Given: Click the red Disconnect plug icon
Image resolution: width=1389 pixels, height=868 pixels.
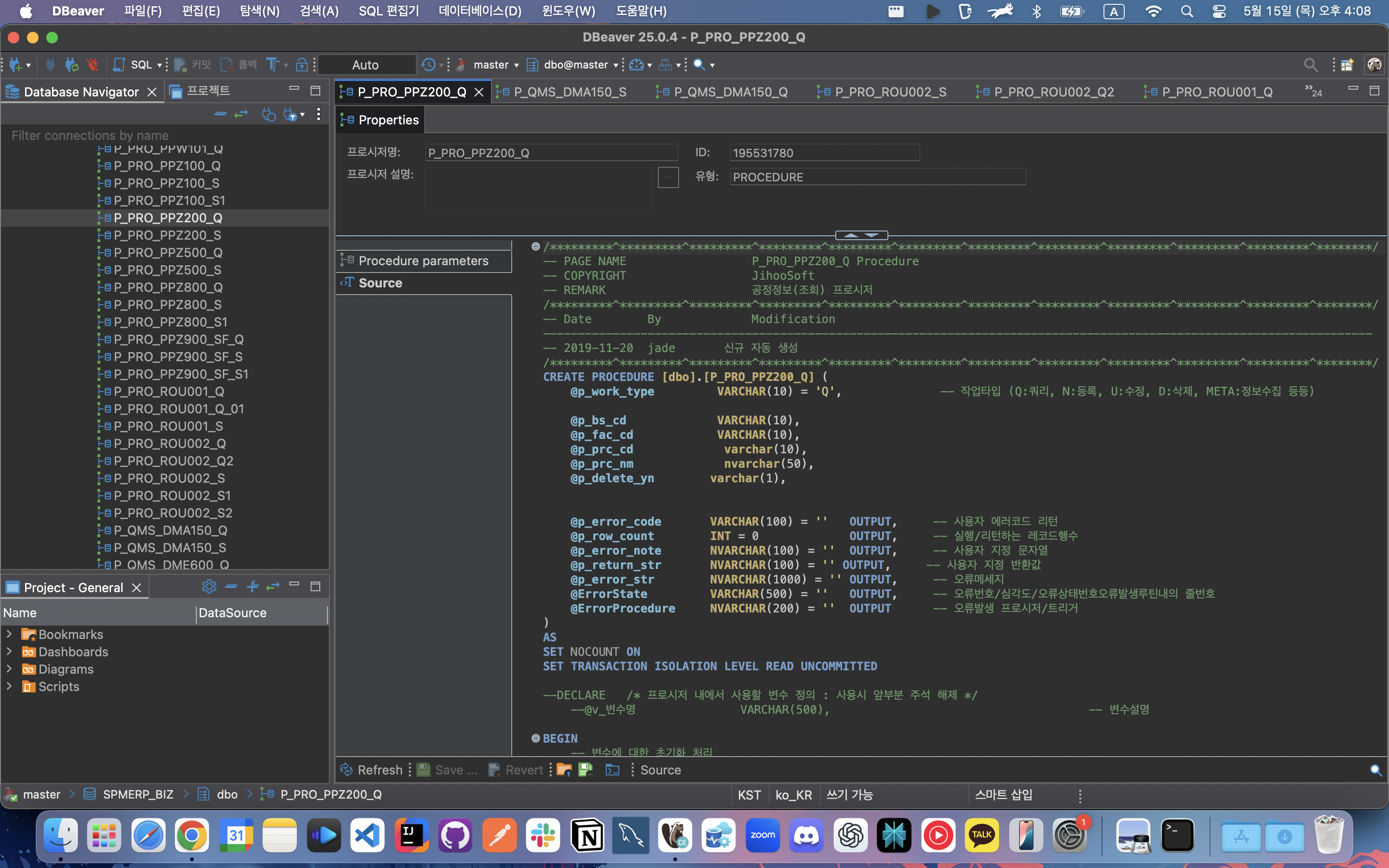Looking at the screenshot, I should (x=92, y=65).
